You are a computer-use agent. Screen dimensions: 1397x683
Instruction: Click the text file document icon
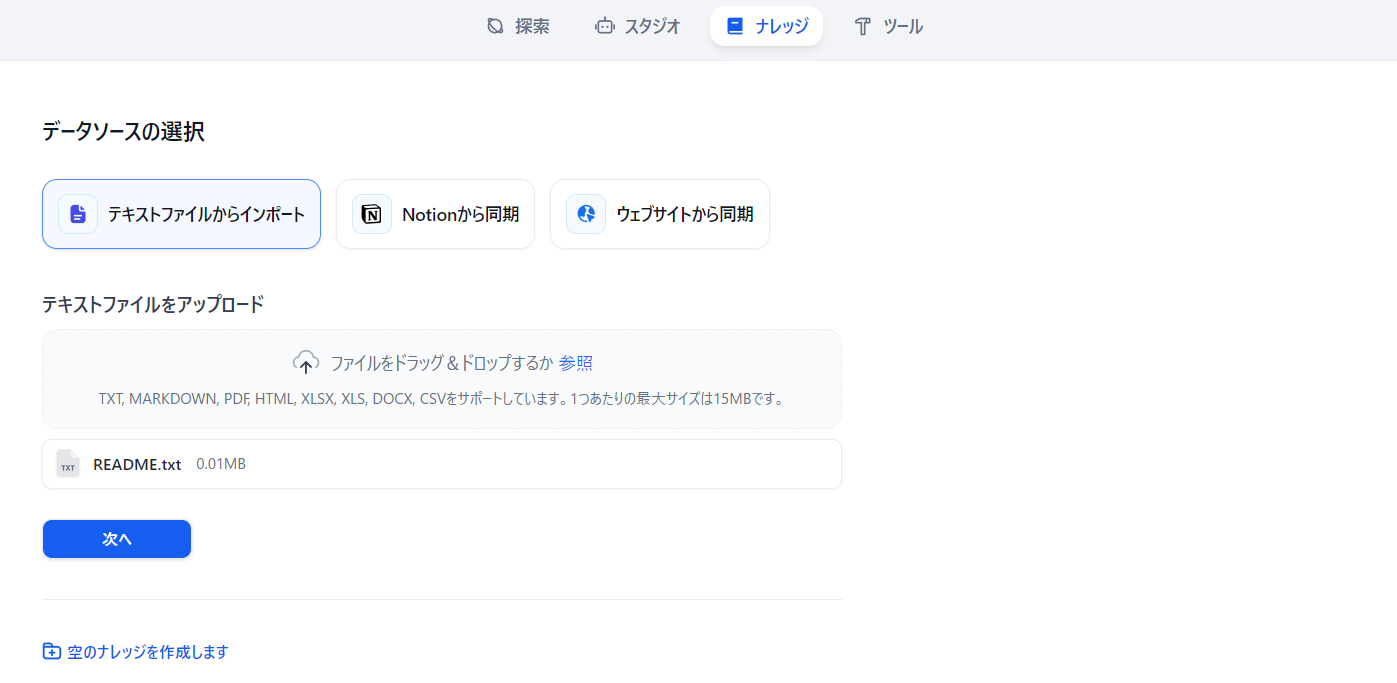78,214
